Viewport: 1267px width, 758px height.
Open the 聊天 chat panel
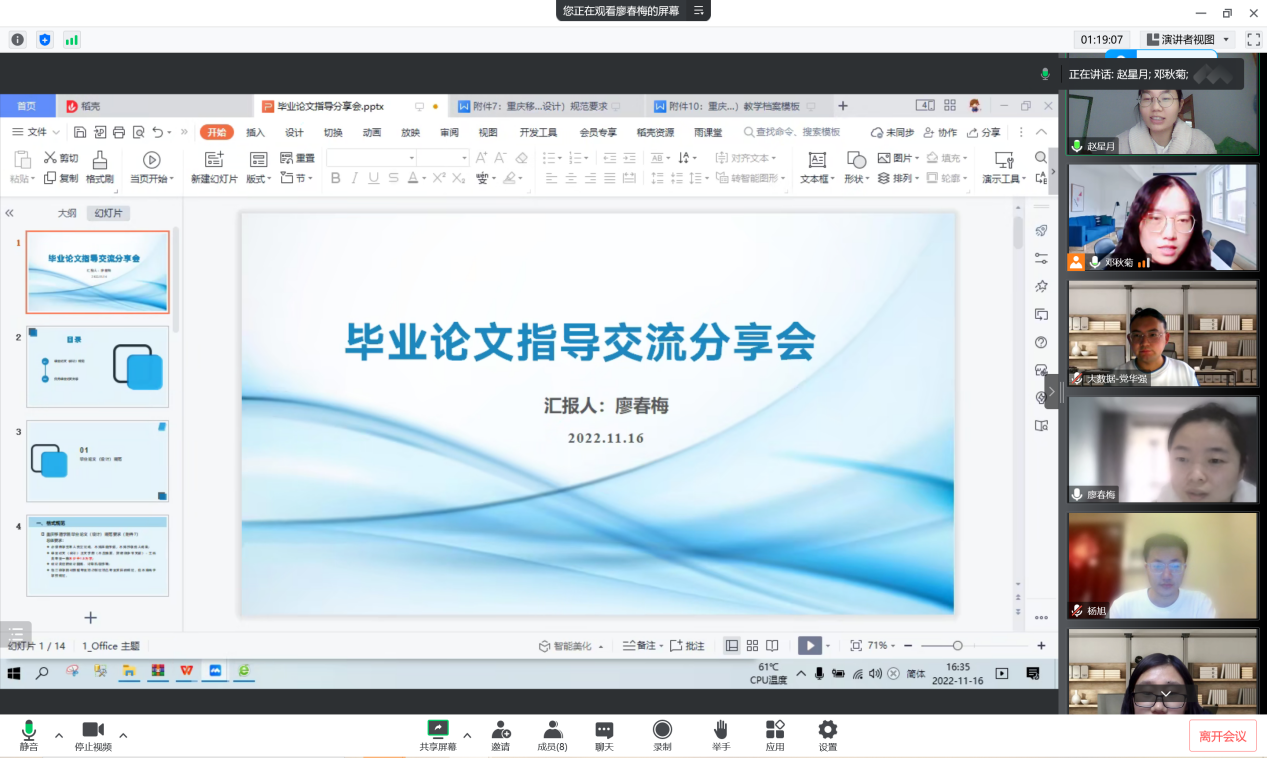point(604,730)
